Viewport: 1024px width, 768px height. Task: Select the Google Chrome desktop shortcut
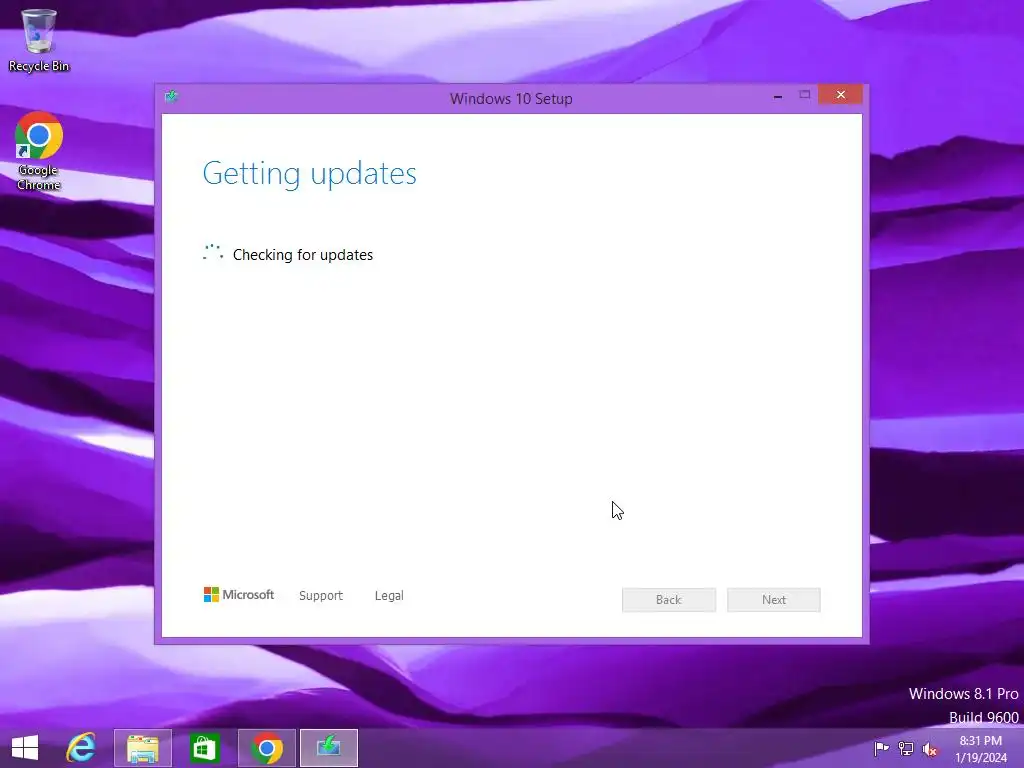(x=39, y=152)
